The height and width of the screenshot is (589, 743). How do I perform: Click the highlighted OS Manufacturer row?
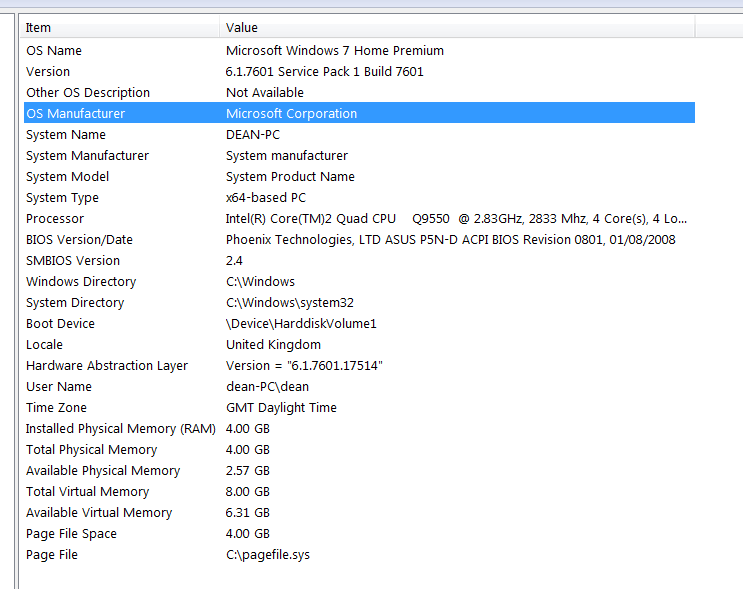[76, 114]
